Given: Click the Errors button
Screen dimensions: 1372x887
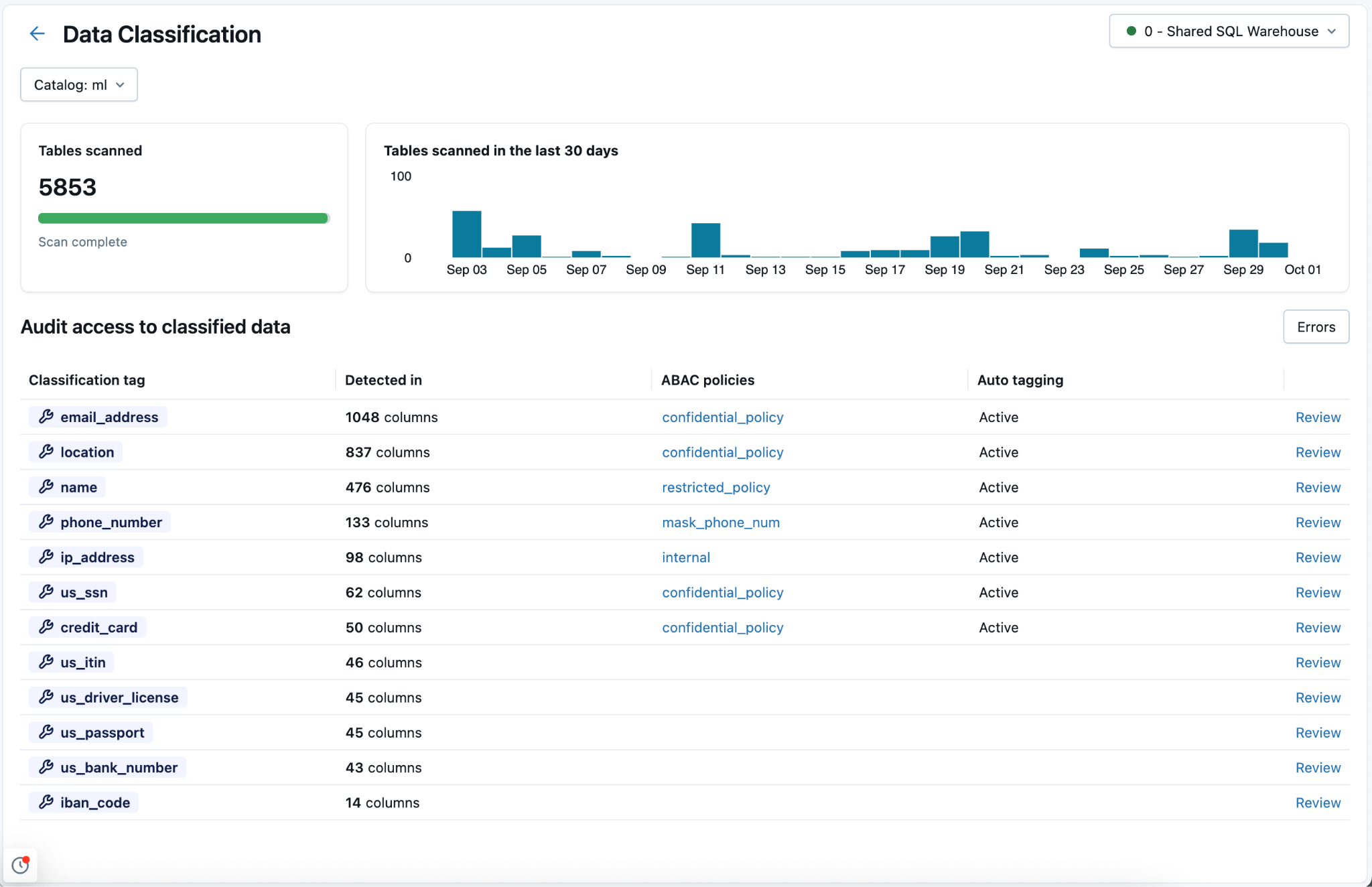Looking at the screenshot, I should (x=1315, y=326).
